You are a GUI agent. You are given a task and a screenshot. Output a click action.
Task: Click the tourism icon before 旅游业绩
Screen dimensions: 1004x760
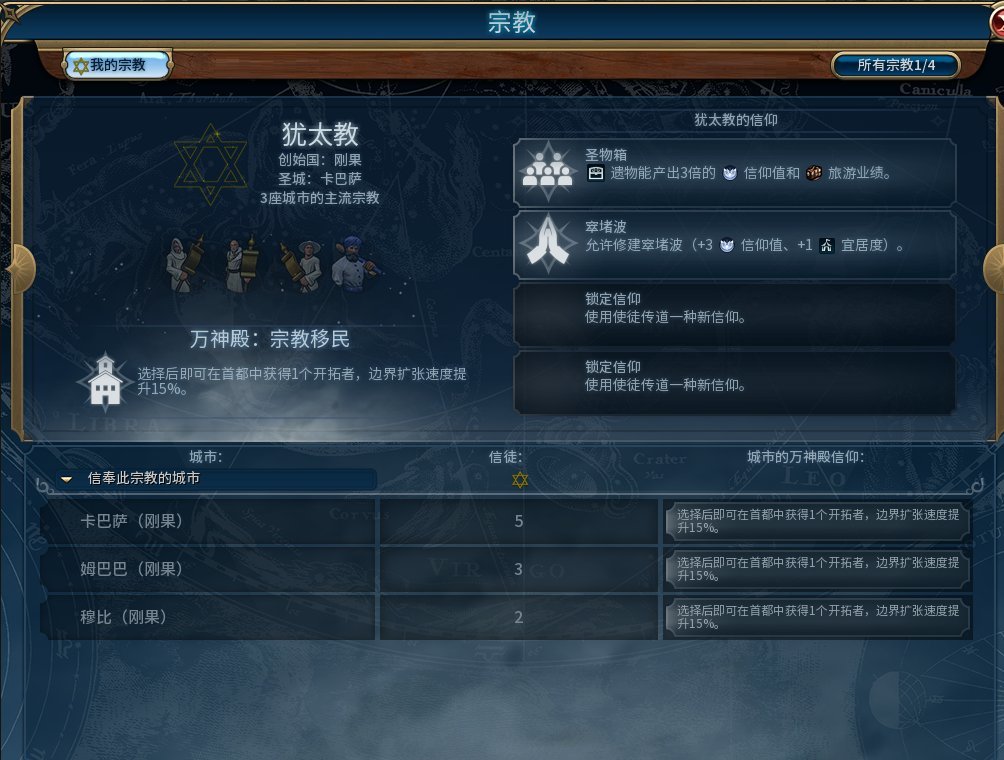pos(813,173)
